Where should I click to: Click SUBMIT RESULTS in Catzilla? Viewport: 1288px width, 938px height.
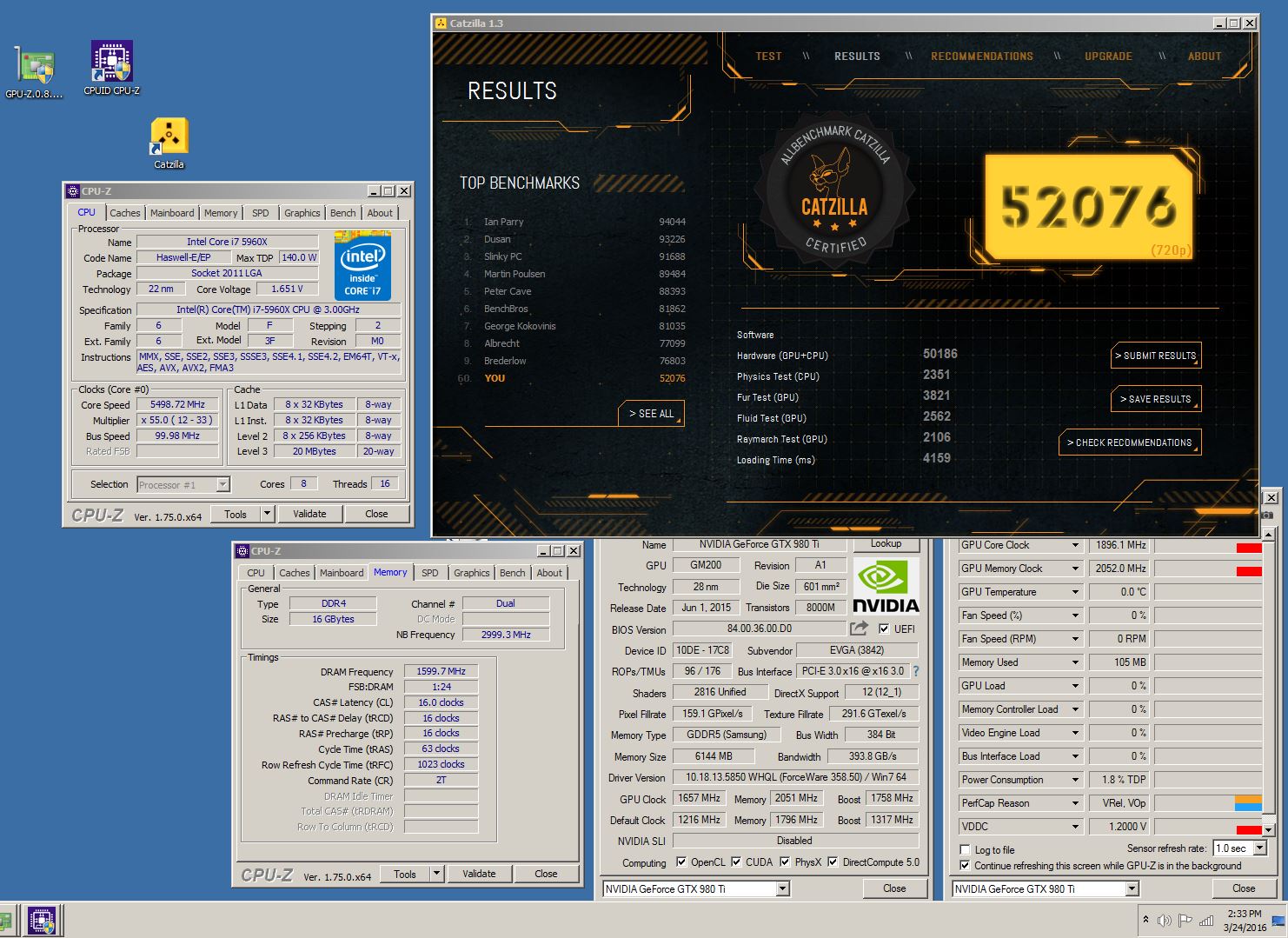(1156, 356)
